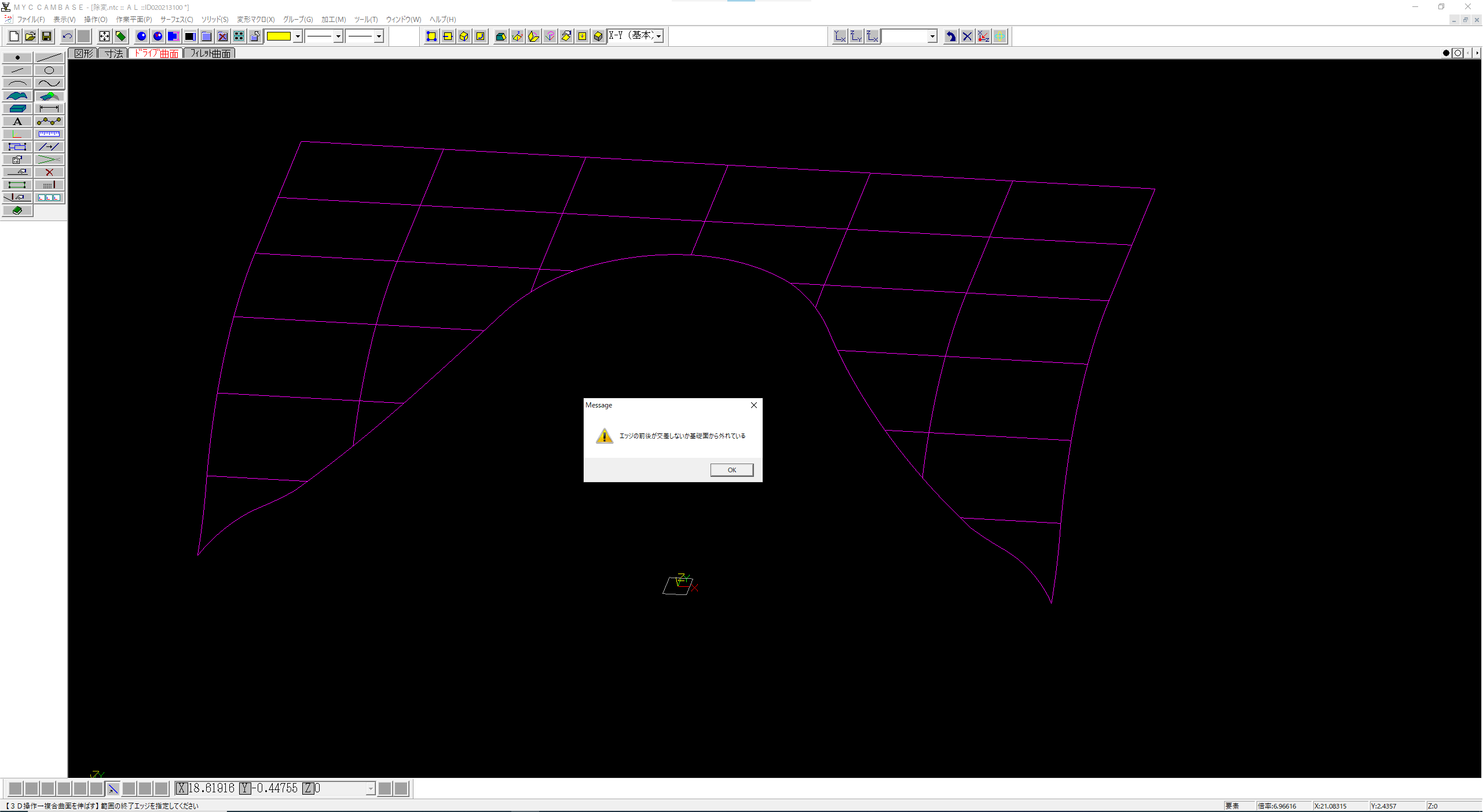This screenshot has height=812, width=1483.
Task: Open the 加工(M) menu
Action: tap(334, 19)
